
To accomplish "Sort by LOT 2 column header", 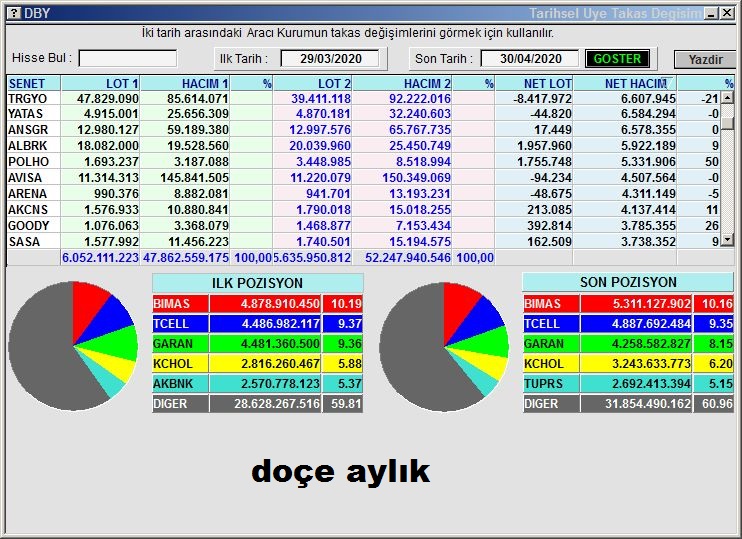I will click(x=313, y=84).
